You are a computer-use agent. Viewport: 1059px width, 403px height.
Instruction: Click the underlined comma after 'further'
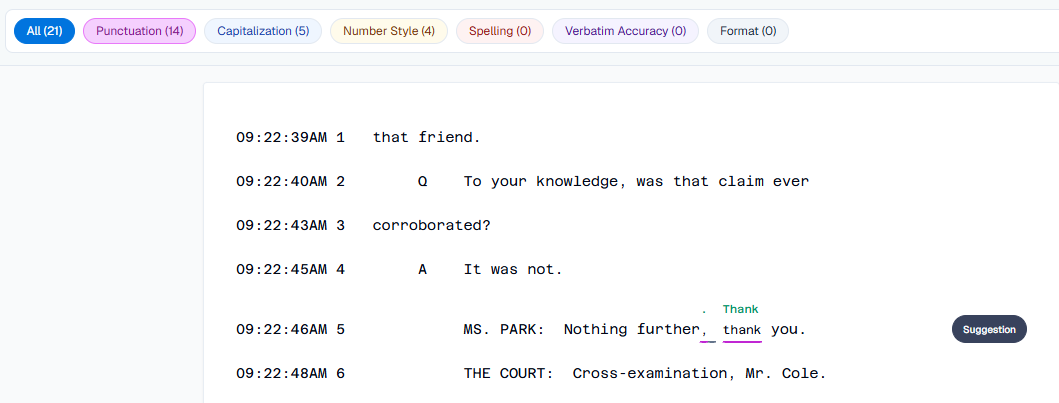click(x=707, y=331)
